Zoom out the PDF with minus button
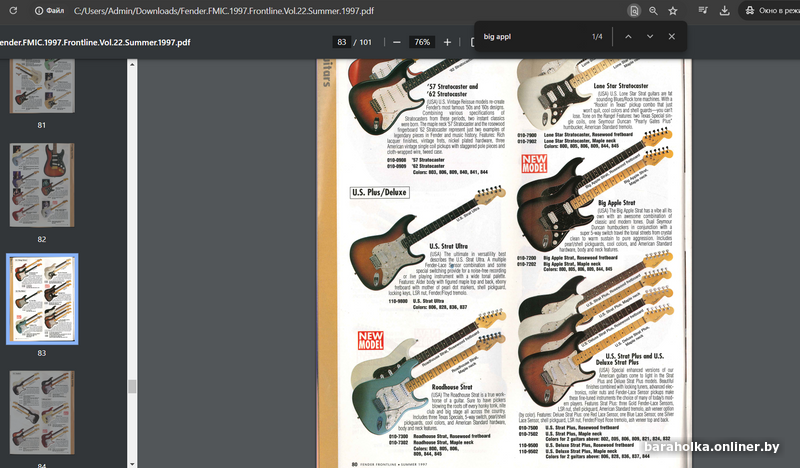This screenshot has width=800, height=468. click(397, 42)
